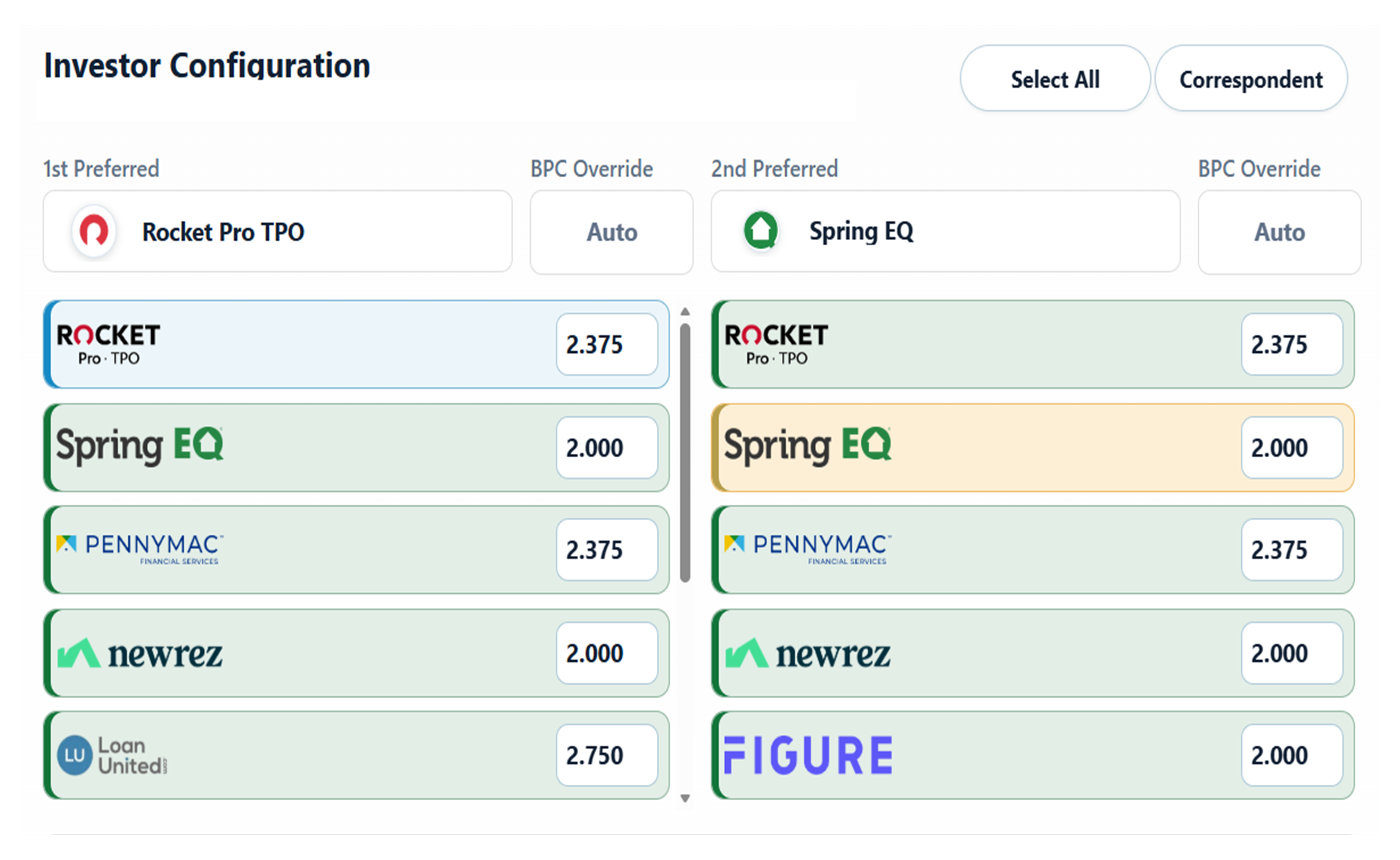Click the Select All button
The height and width of the screenshot is (860, 1400).
(x=1055, y=79)
